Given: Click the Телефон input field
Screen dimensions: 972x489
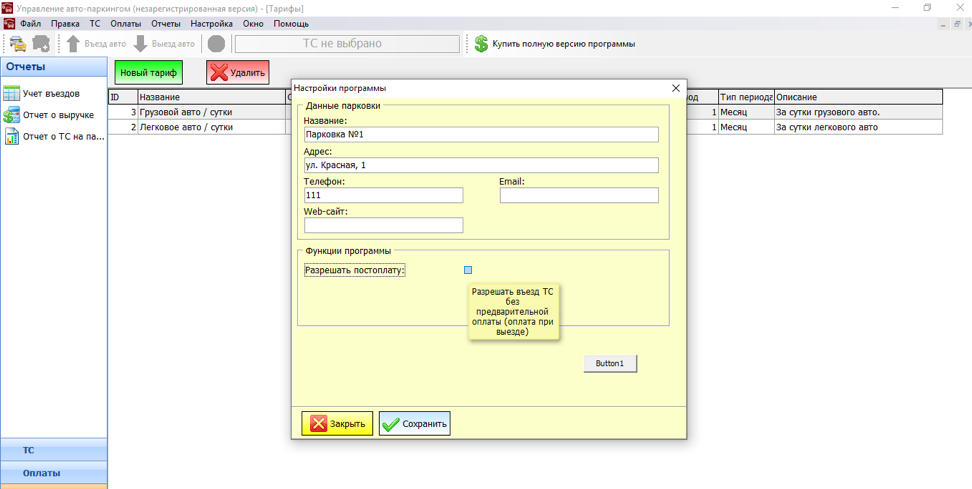Looking at the screenshot, I should 384,195.
